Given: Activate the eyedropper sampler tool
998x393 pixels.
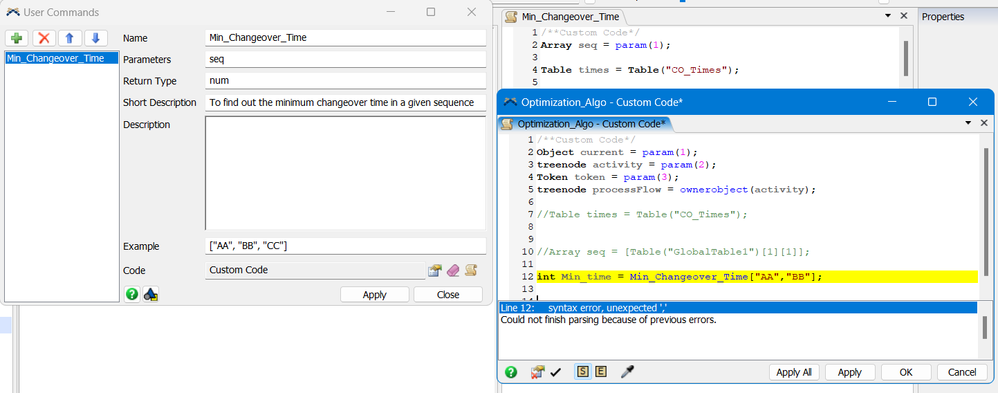Looking at the screenshot, I should 627,372.
